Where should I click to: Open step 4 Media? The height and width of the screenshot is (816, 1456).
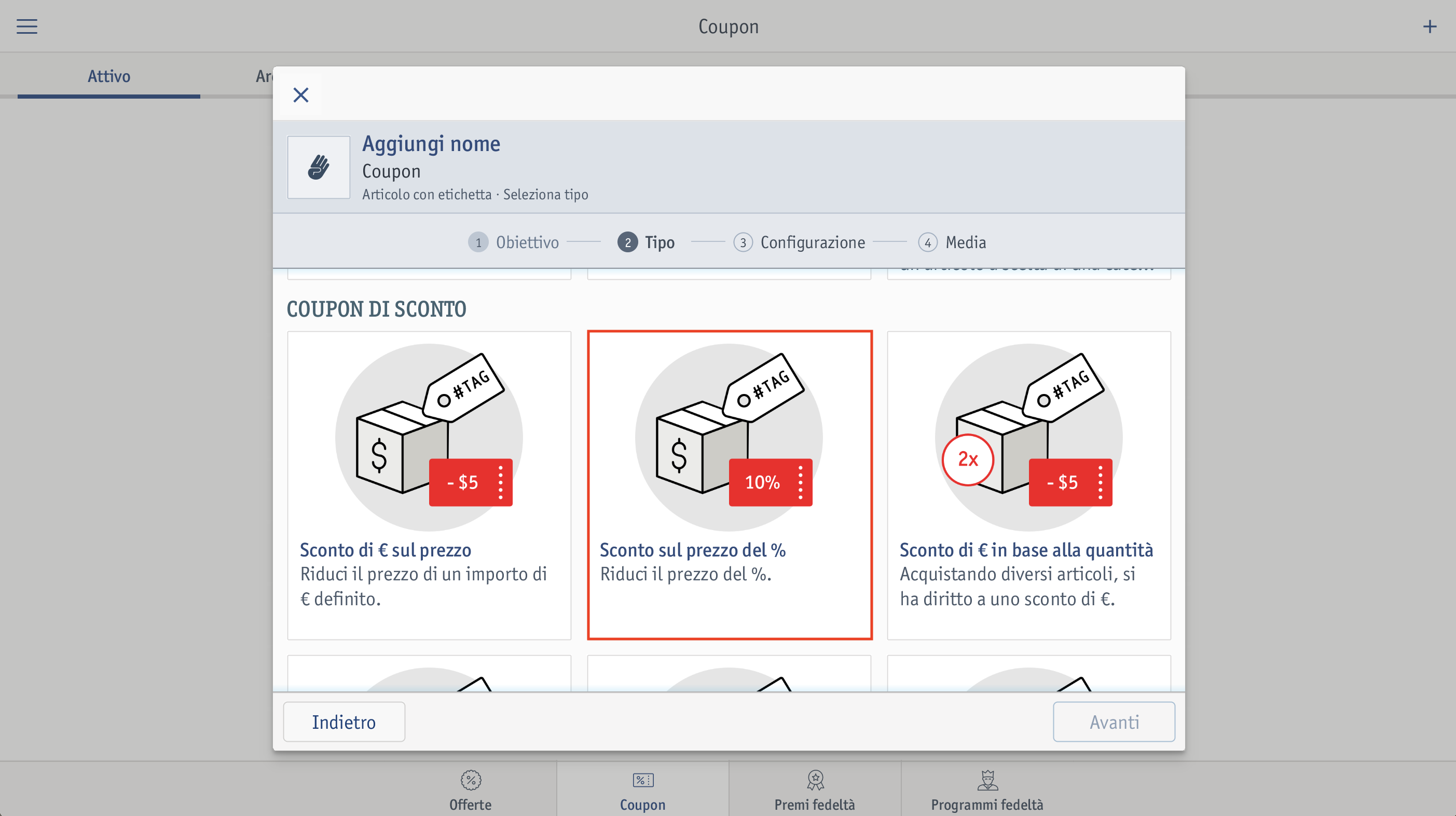[952, 242]
